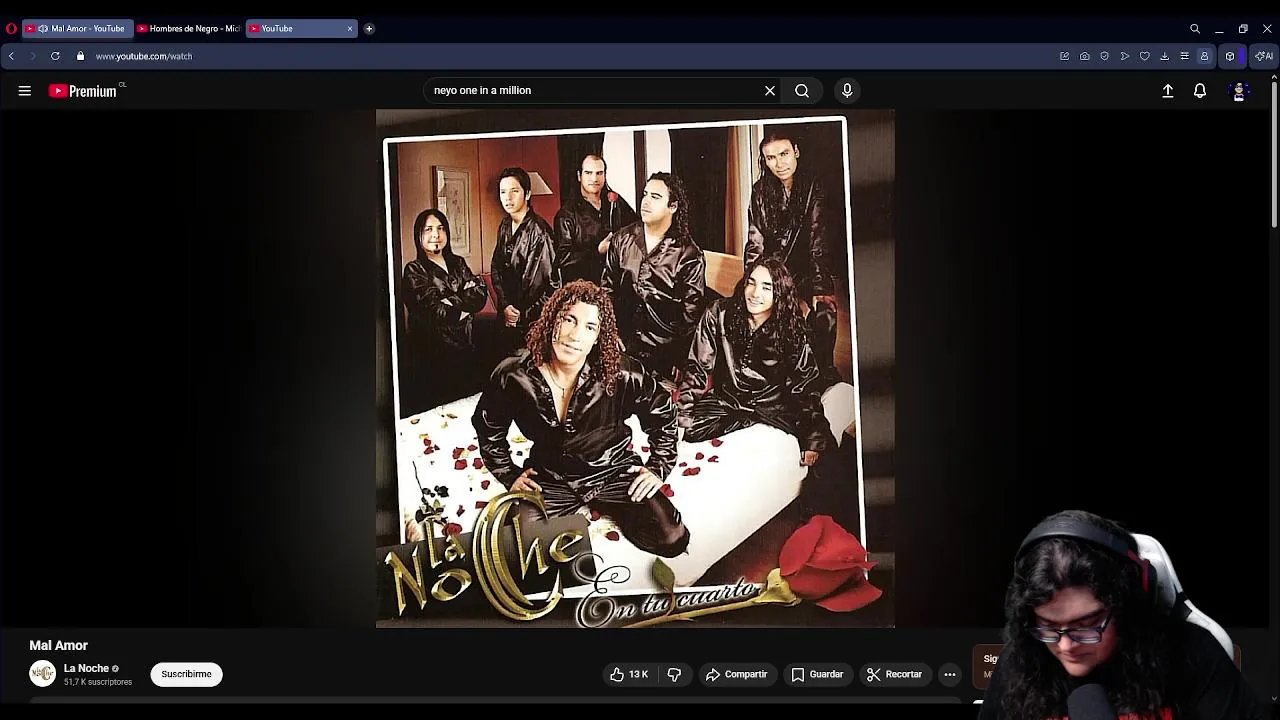
Task: Click the Mal Amor video title
Action: [59, 645]
